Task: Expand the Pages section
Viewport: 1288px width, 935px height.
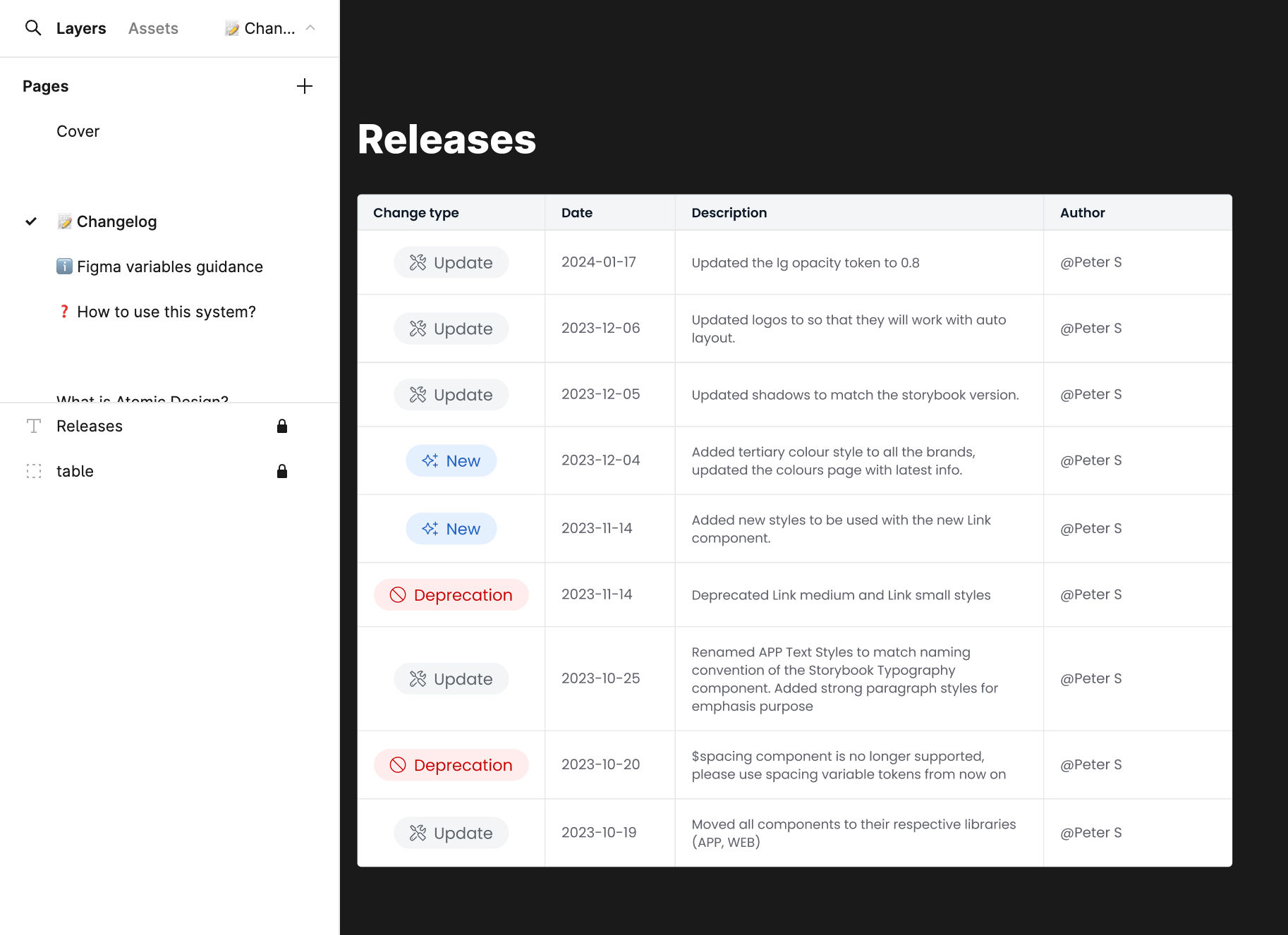Action: 45,85
